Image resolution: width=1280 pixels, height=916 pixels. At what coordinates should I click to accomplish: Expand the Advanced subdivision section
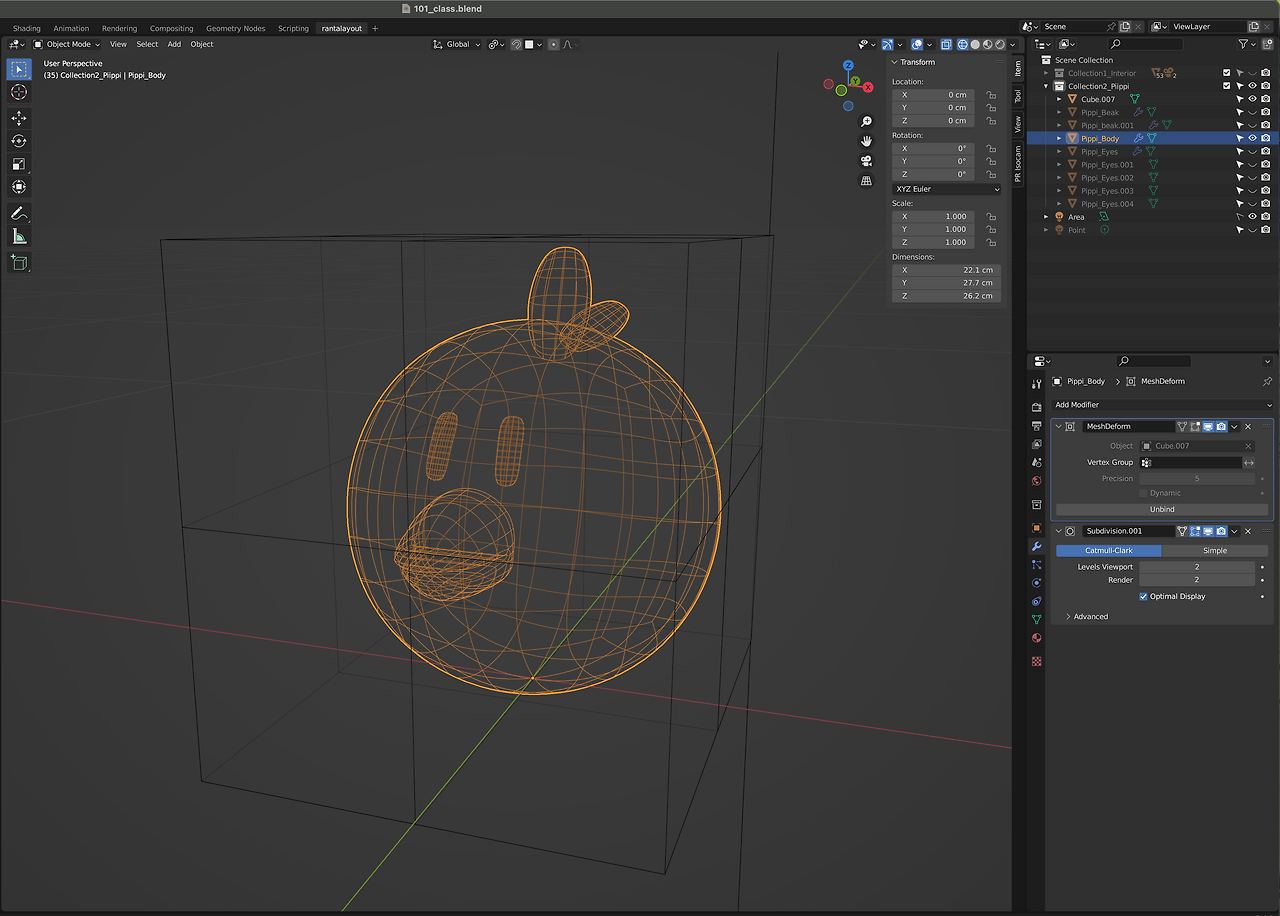click(x=1090, y=617)
